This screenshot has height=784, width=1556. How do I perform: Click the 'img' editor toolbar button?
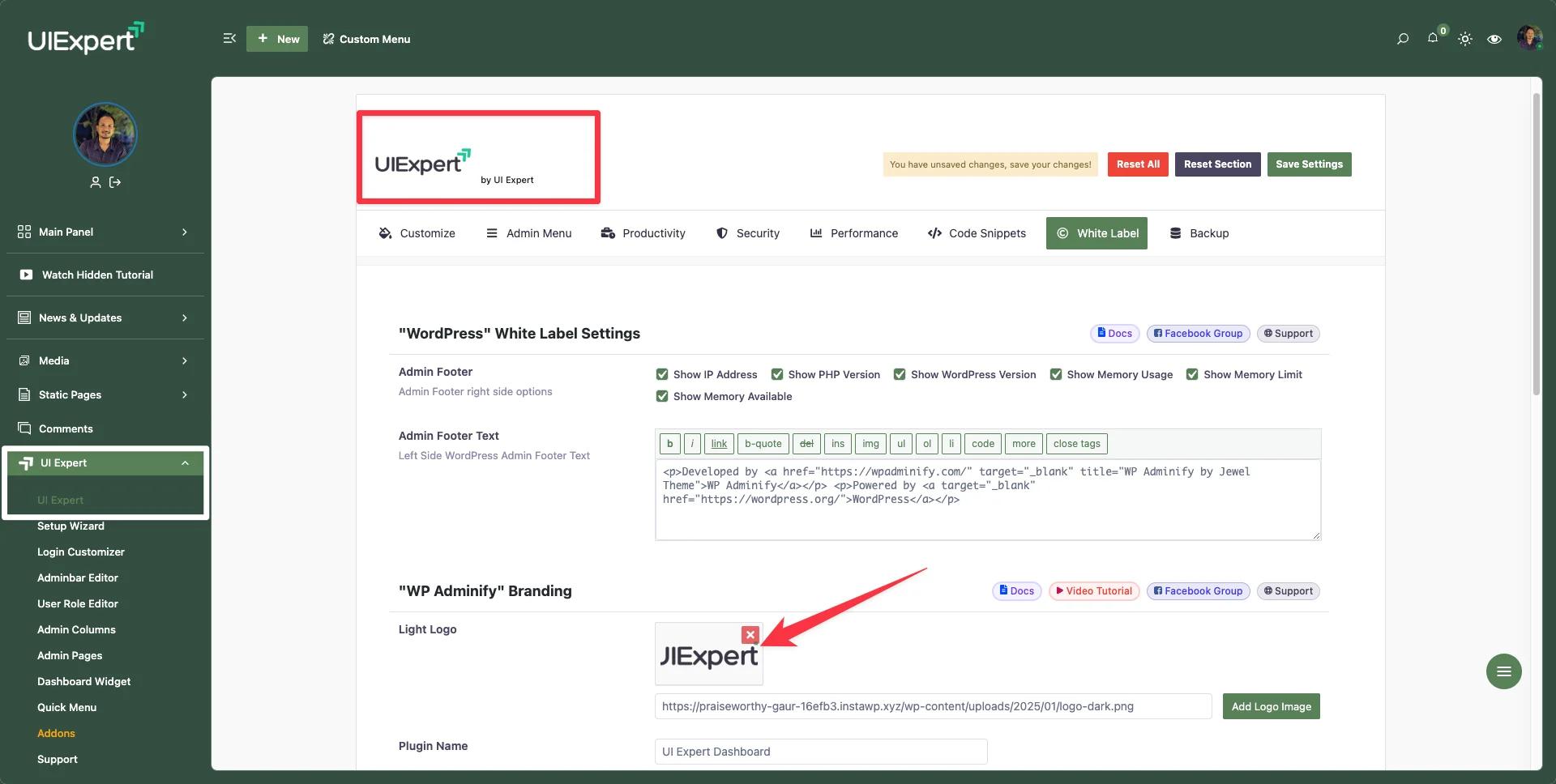click(870, 444)
